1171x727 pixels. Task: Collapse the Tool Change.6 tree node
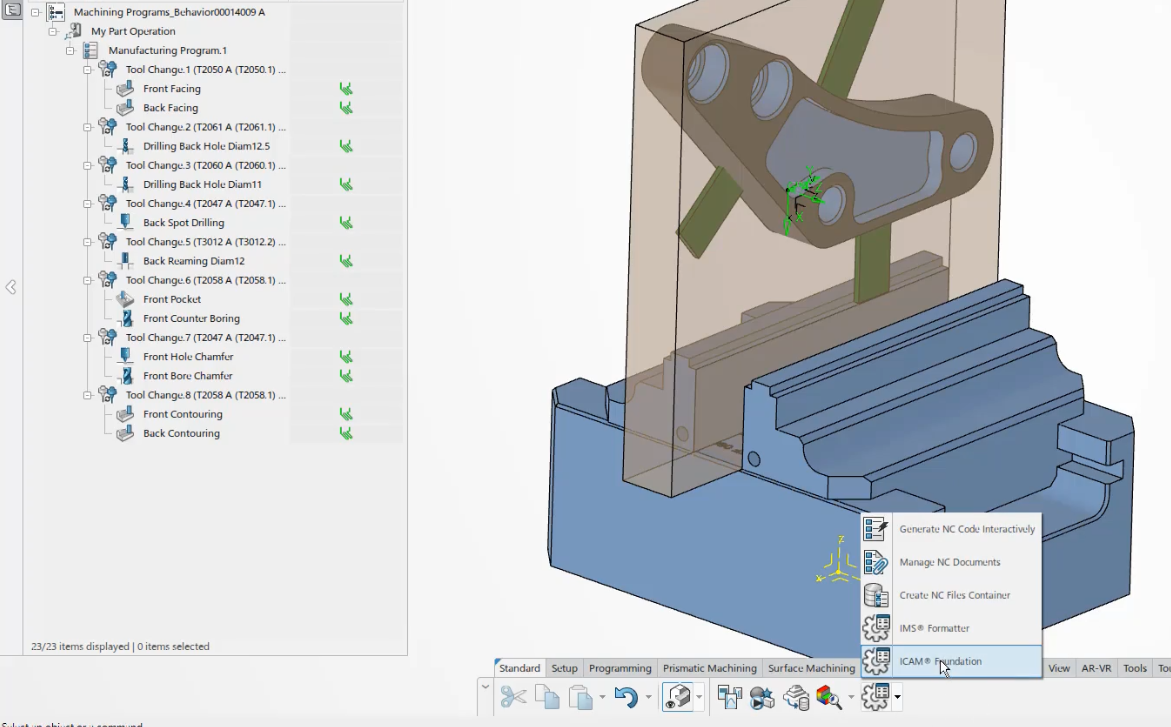(88, 281)
